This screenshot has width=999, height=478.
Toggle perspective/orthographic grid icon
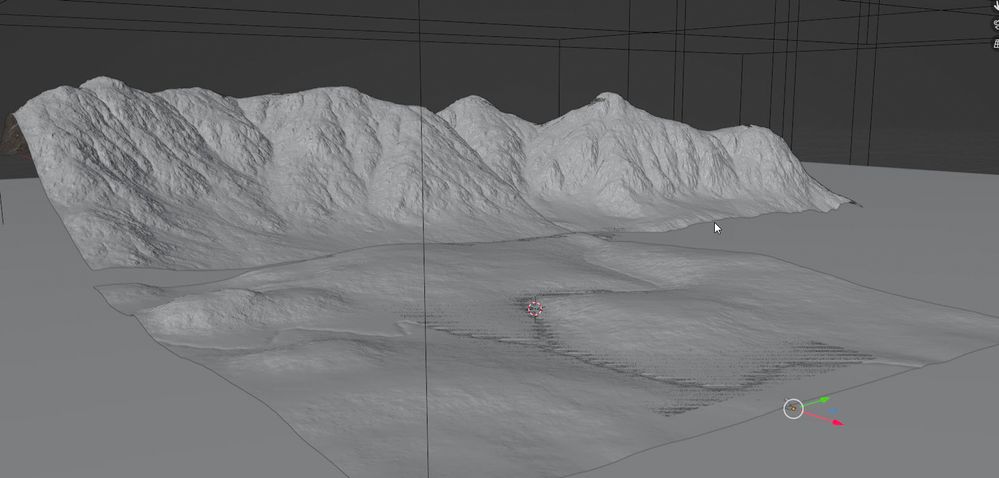[995, 43]
